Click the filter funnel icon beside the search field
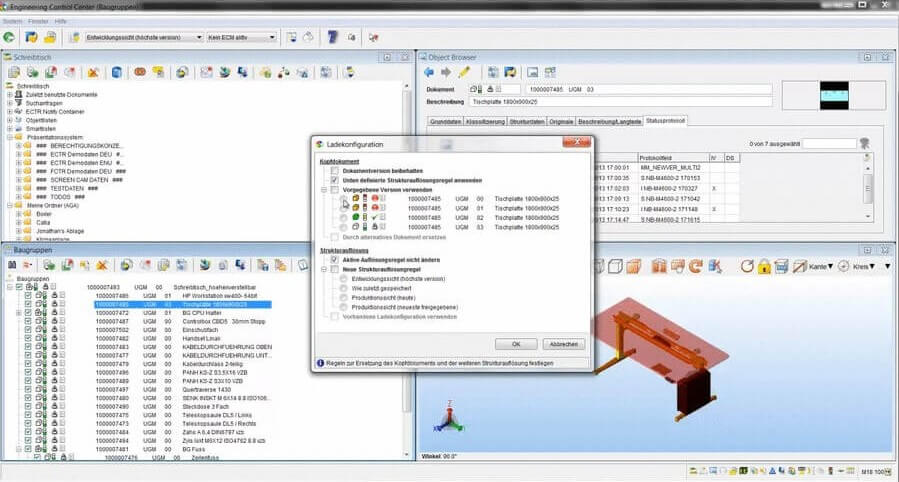The height and width of the screenshot is (482, 899). click(x=865, y=143)
